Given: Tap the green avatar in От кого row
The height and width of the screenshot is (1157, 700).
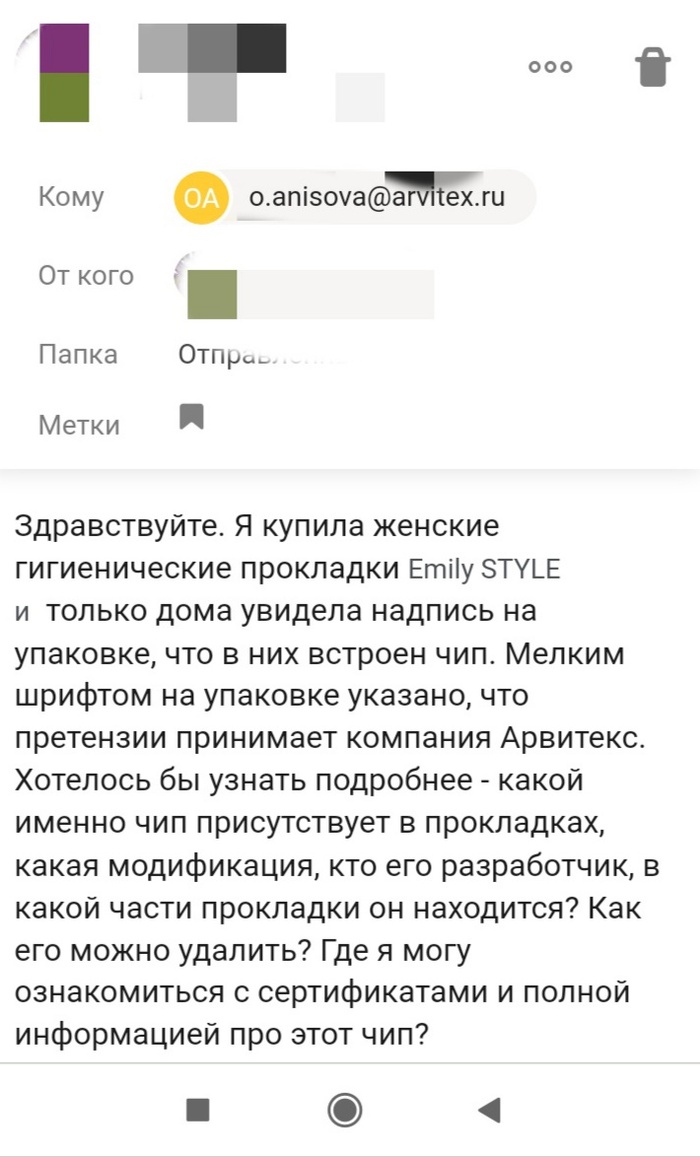Looking at the screenshot, I should click(x=212, y=294).
